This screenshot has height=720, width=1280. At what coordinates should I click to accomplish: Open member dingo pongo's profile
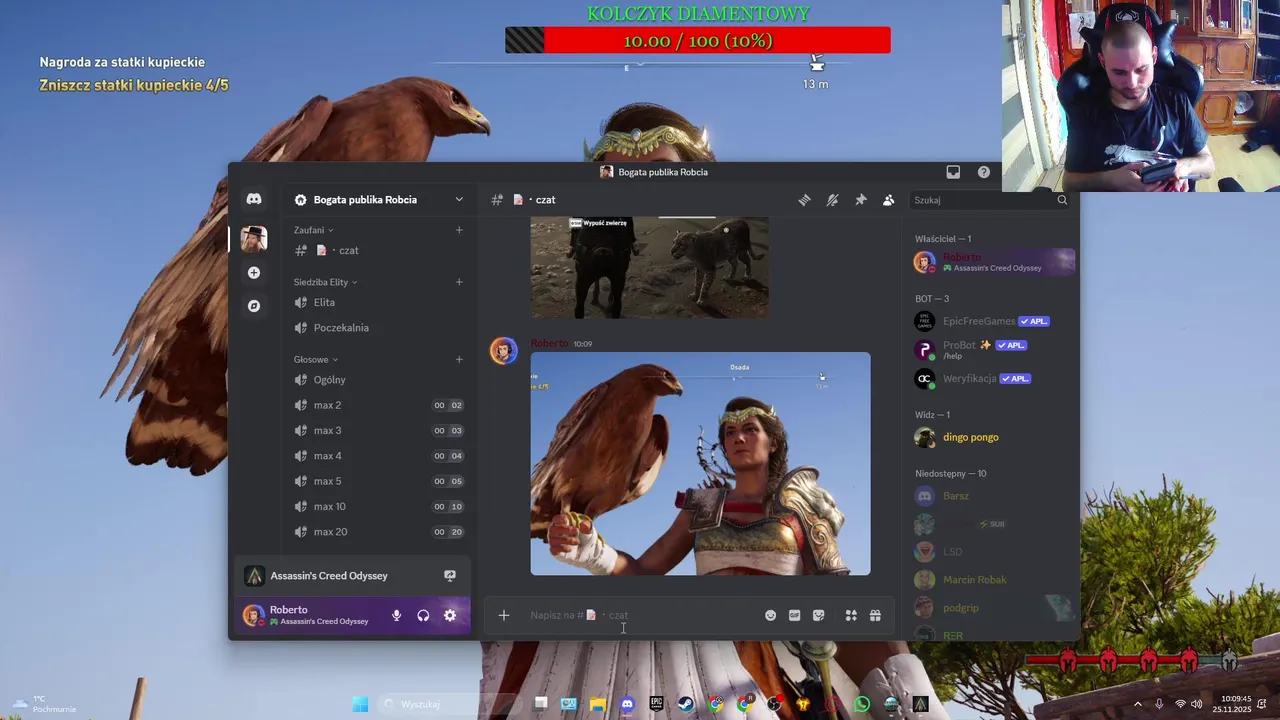[993, 437]
